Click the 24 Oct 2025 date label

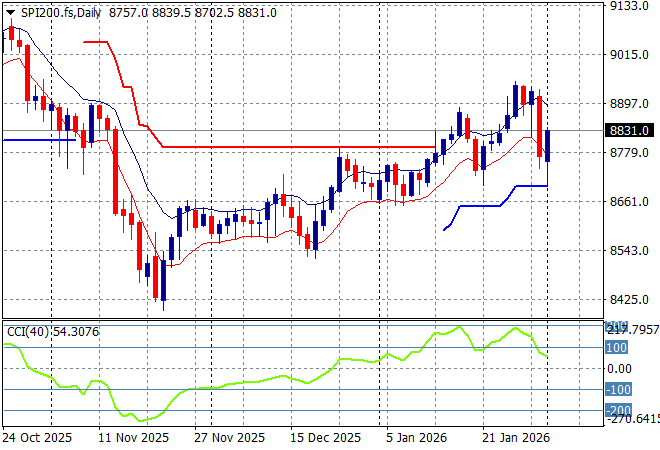tap(37, 438)
